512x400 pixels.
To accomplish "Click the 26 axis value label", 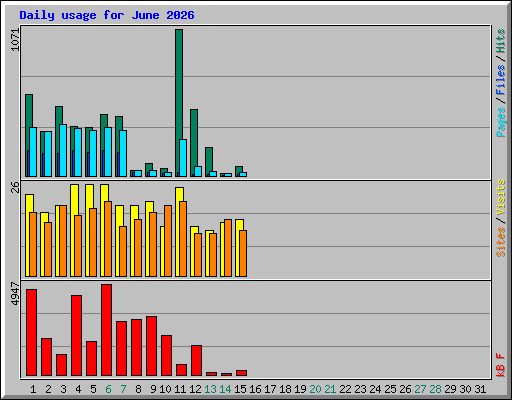I will coord(15,187).
